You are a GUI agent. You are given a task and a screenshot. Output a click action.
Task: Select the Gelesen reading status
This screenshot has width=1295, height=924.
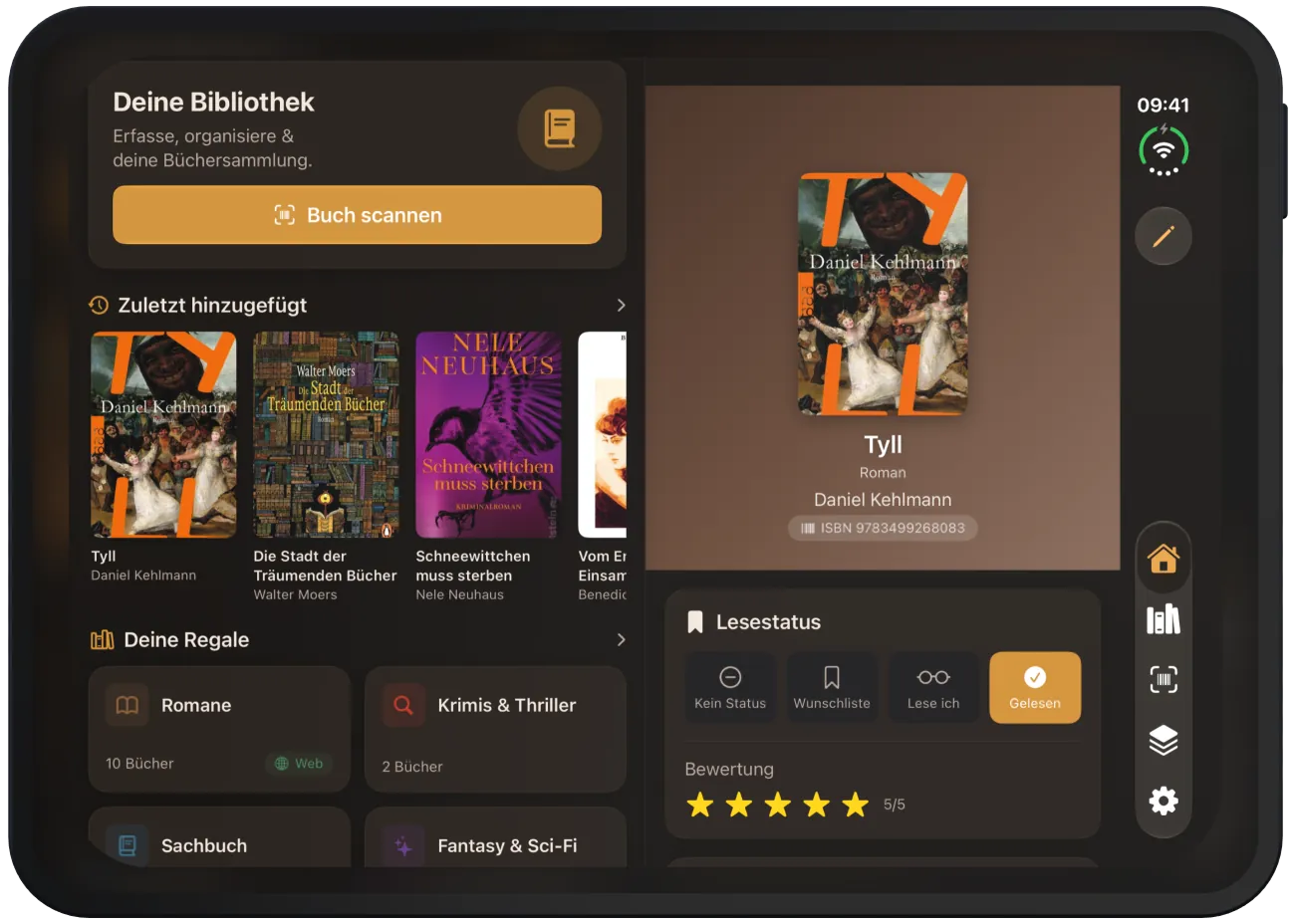[1035, 687]
